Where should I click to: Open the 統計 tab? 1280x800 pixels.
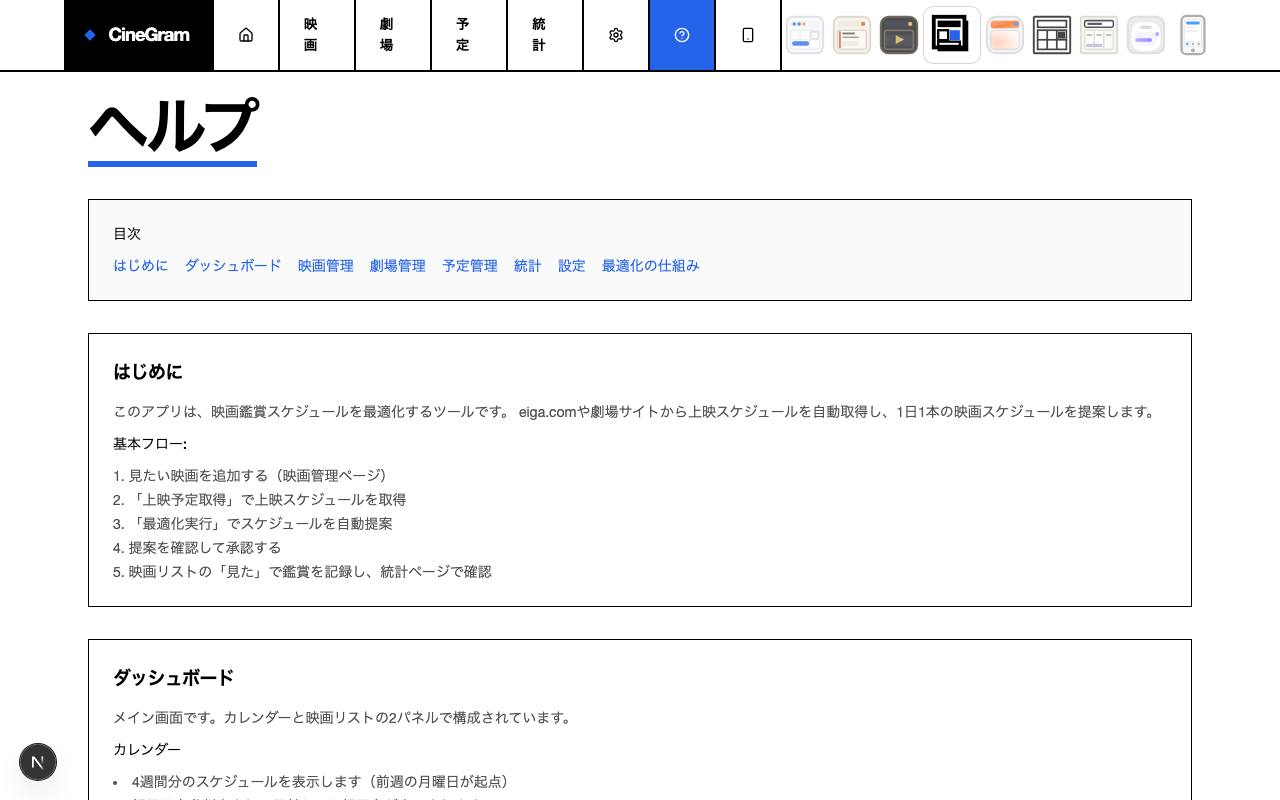click(545, 35)
